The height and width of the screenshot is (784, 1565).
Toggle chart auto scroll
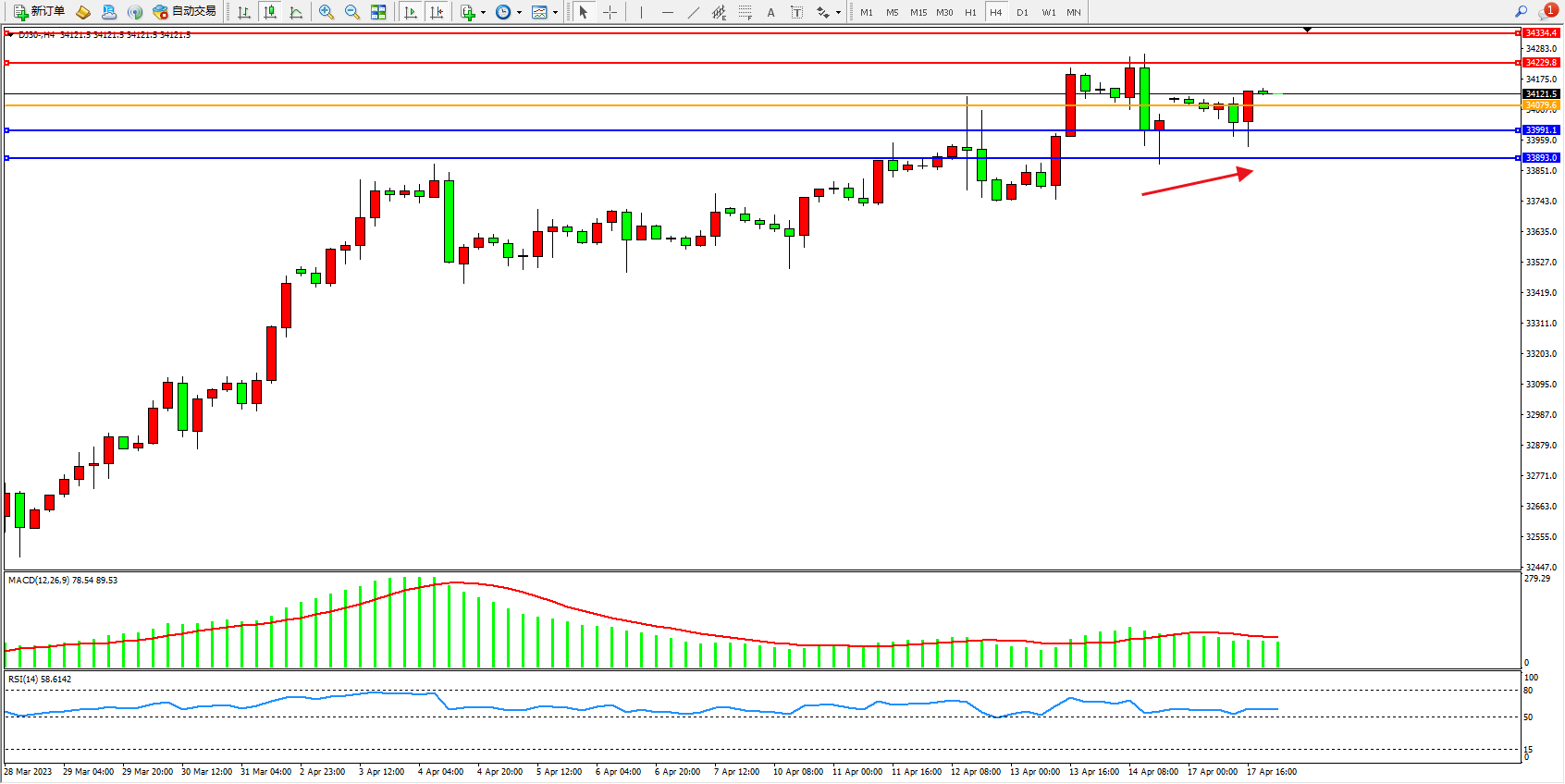(x=411, y=12)
